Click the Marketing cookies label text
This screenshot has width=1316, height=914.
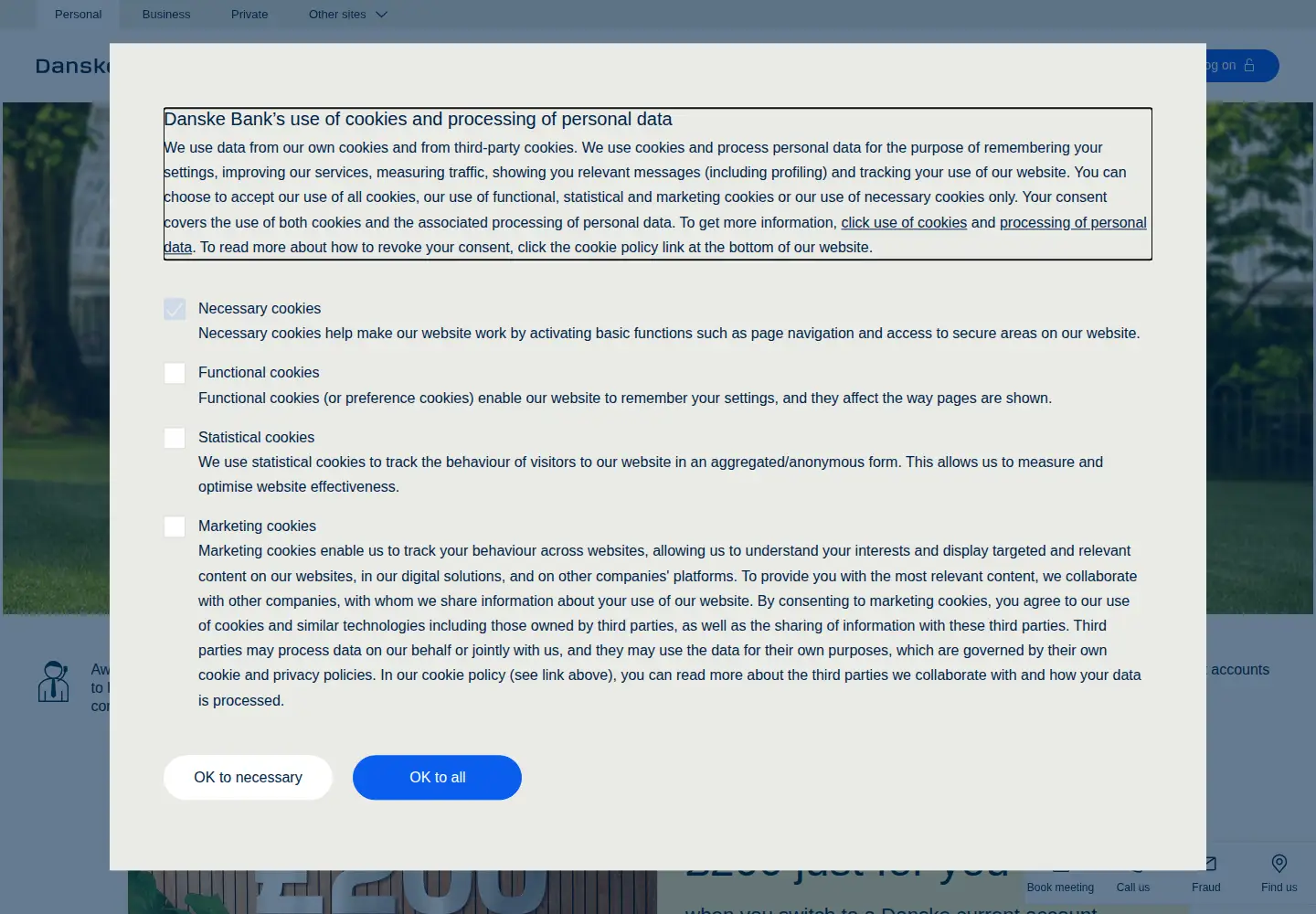click(257, 526)
